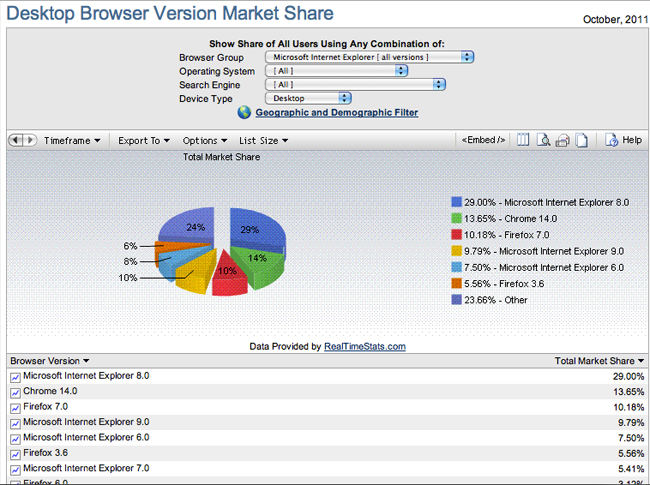Open the Search Engine dropdown

(355, 85)
